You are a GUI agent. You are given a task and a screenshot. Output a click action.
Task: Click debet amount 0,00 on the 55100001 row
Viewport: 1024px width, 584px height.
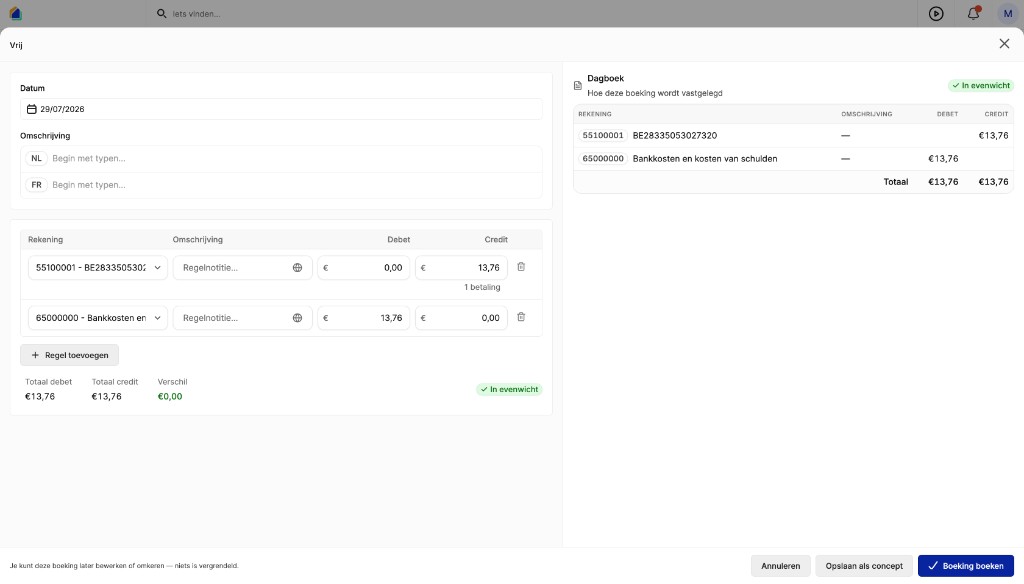pyautogui.click(x=364, y=268)
